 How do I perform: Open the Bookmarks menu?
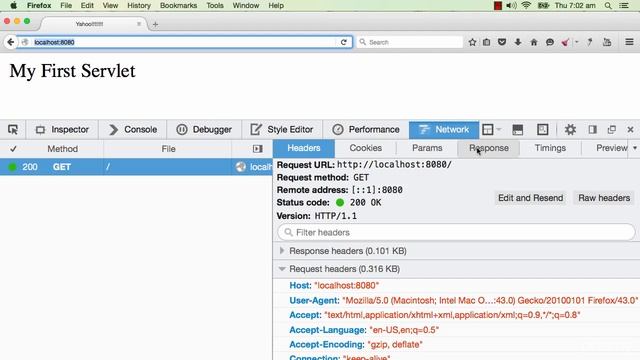tap(178, 5)
